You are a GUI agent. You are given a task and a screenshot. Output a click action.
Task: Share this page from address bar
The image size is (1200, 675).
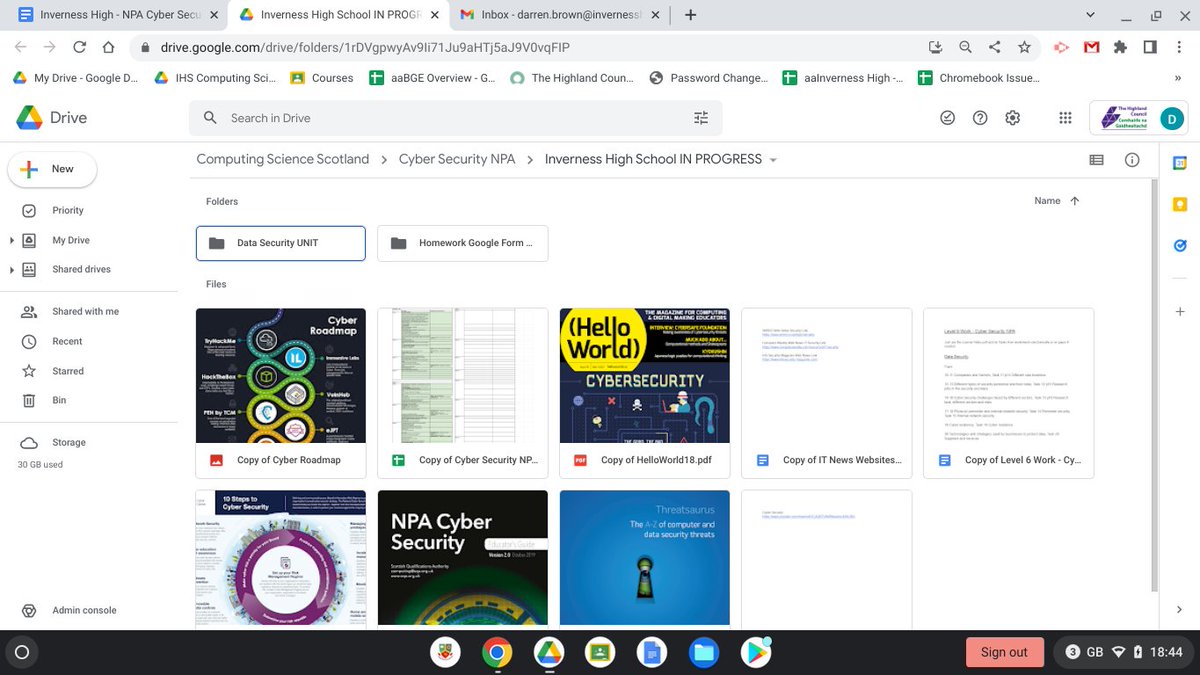coord(995,47)
